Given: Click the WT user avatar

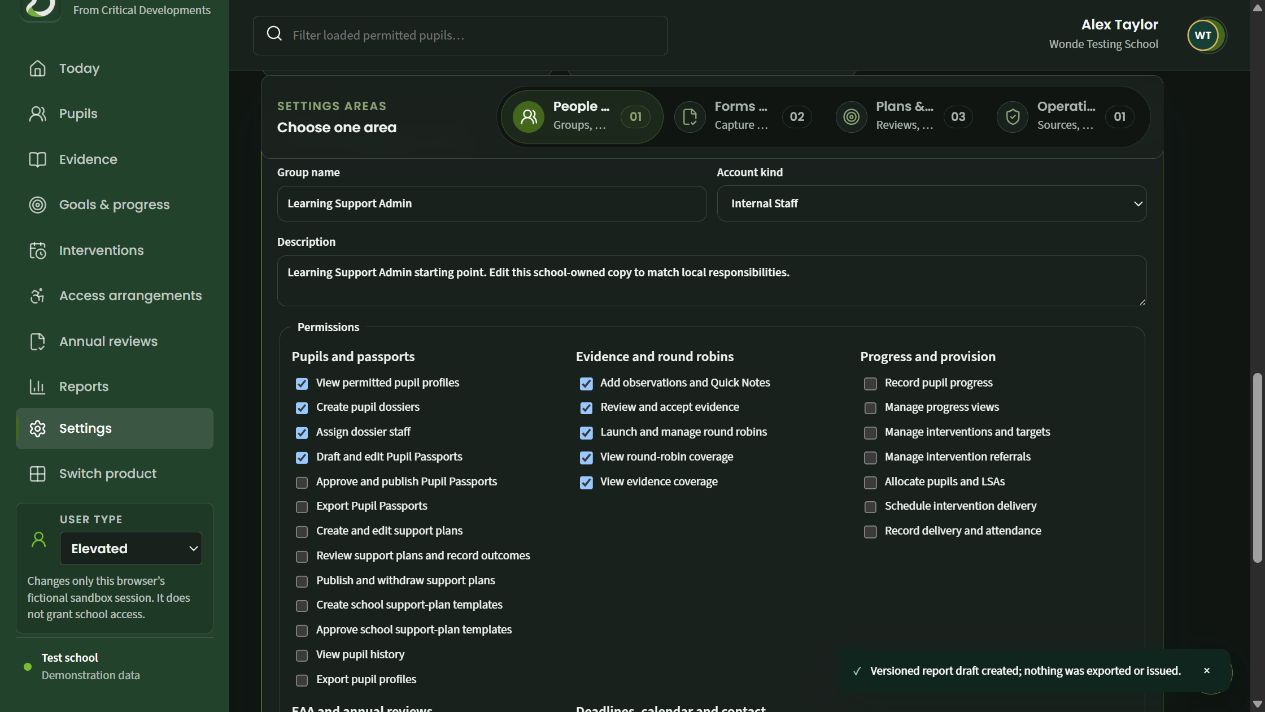Looking at the screenshot, I should (x=1203, y=35).
